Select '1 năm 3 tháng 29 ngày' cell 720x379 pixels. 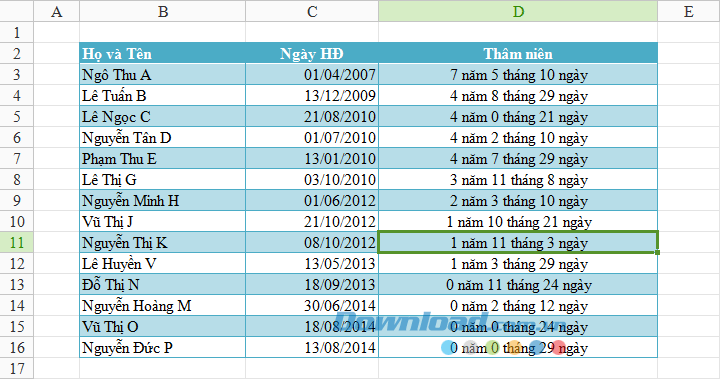click(518, 264)
